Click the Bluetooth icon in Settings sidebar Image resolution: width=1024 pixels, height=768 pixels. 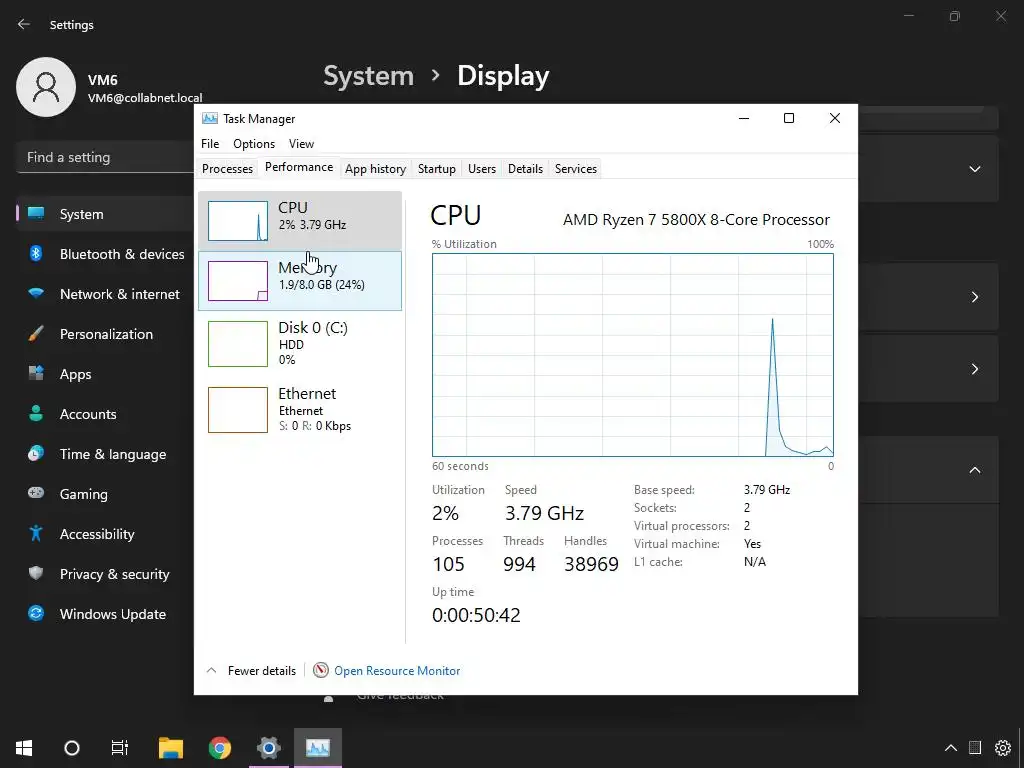point(36,253)
